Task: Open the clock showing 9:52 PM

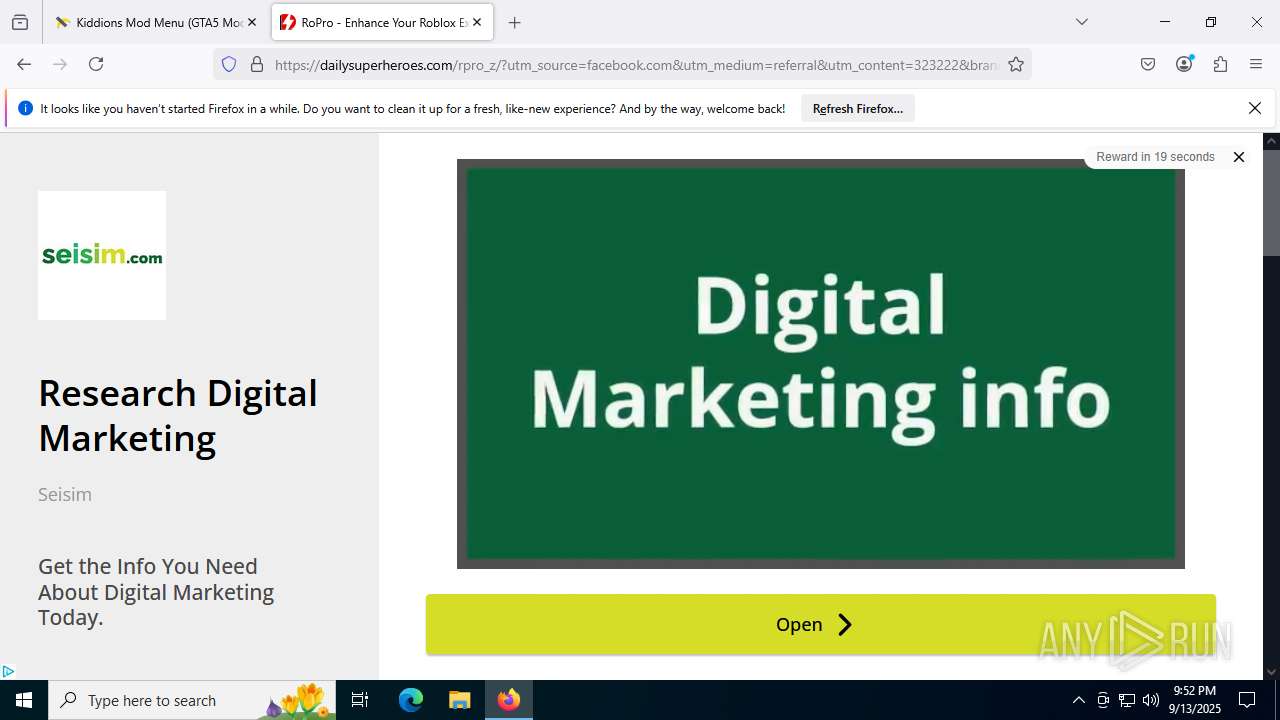Action: 1196,700
